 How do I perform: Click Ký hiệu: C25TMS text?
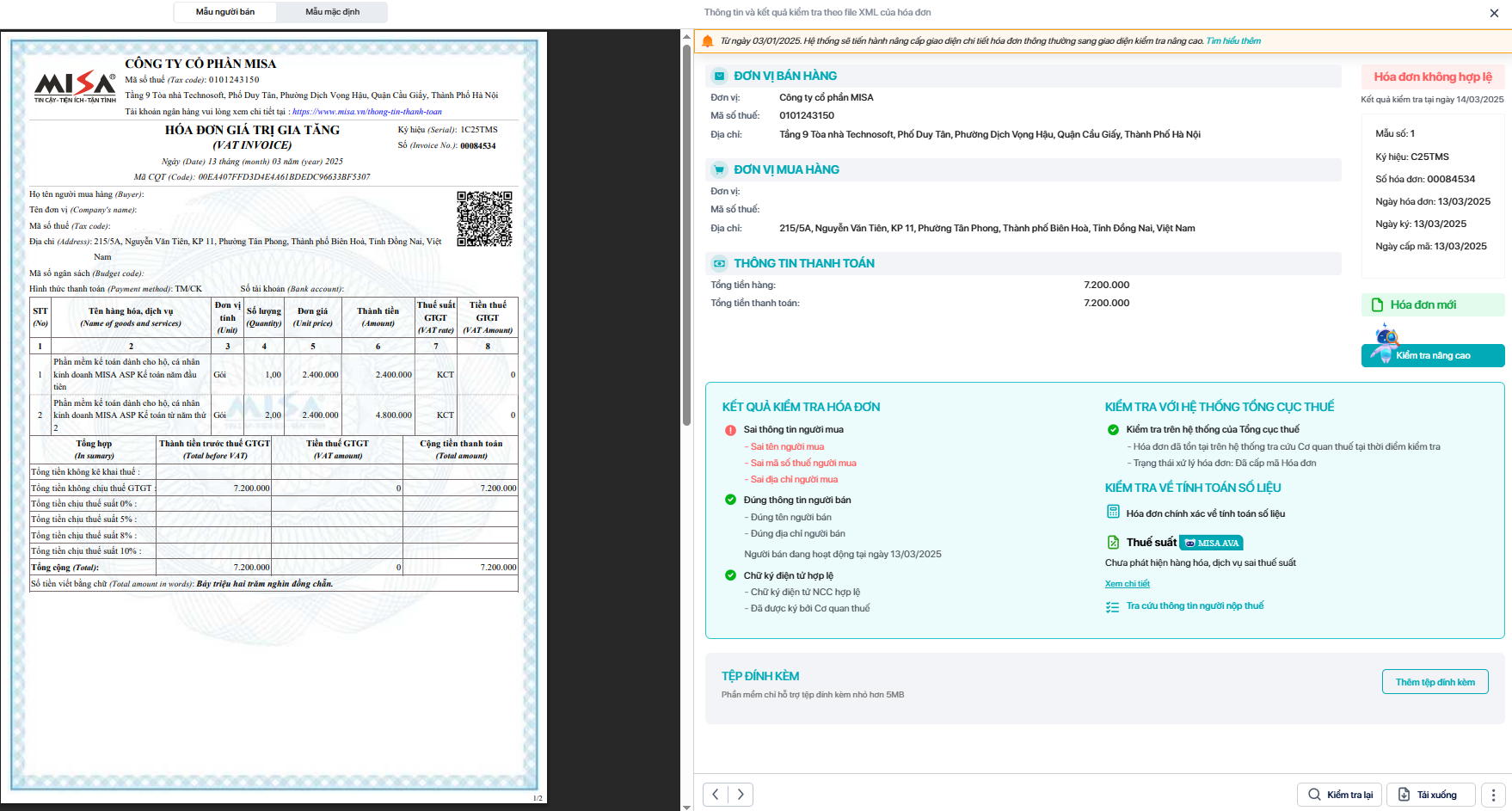[x=1412, y=157]
